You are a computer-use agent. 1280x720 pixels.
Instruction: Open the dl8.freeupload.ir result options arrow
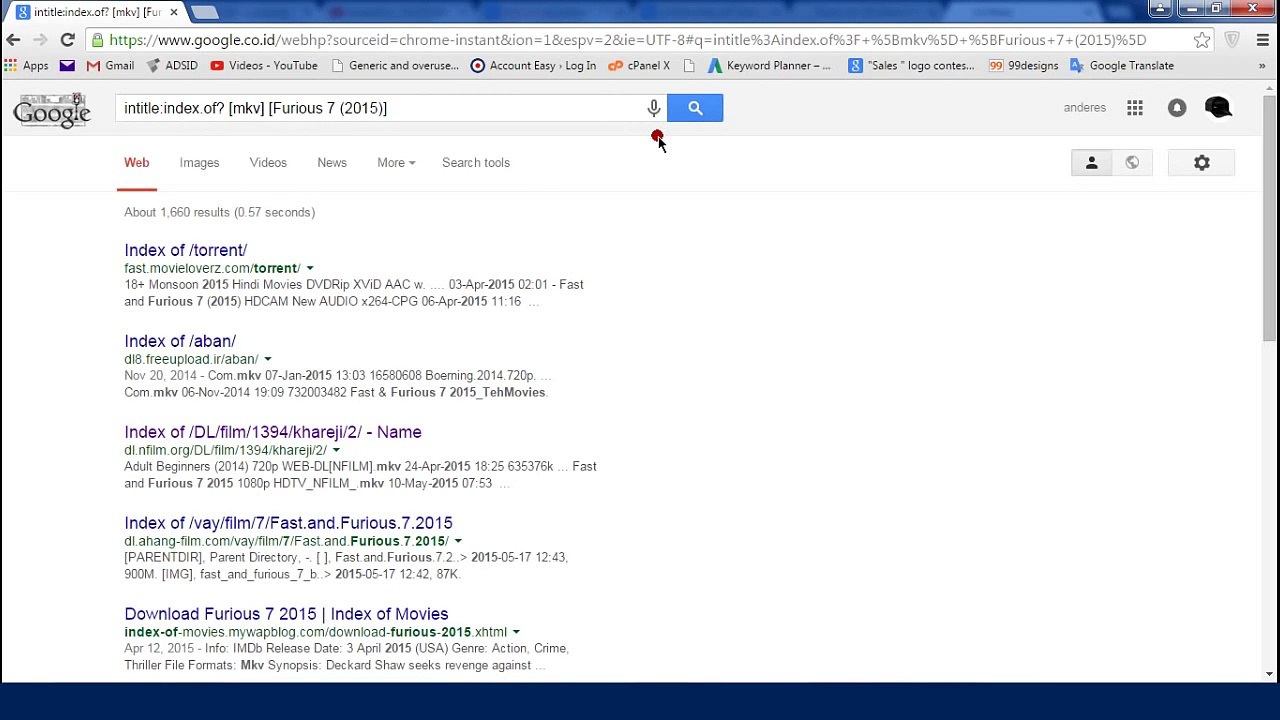pos(267,360)
